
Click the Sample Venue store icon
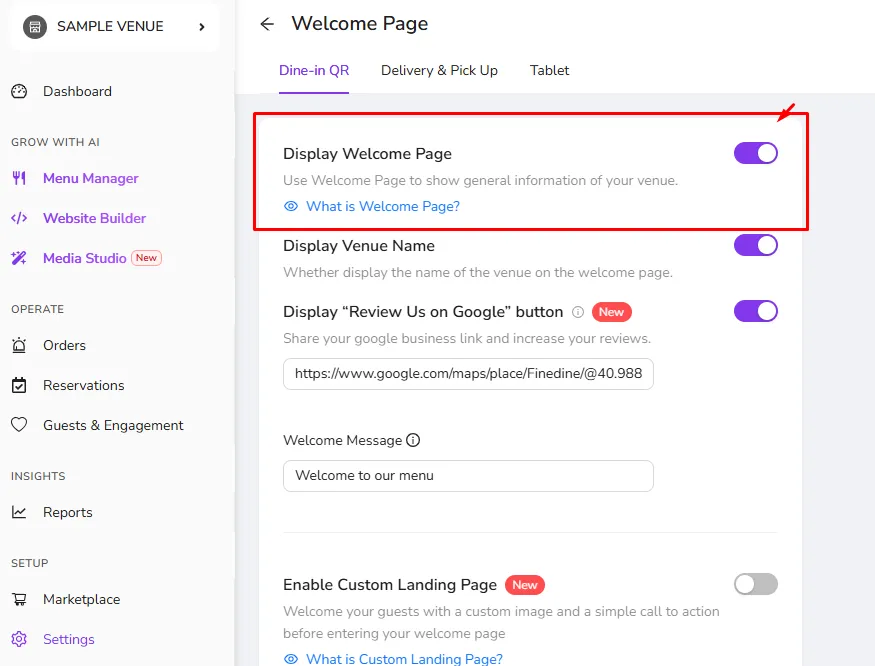point(35,26)
